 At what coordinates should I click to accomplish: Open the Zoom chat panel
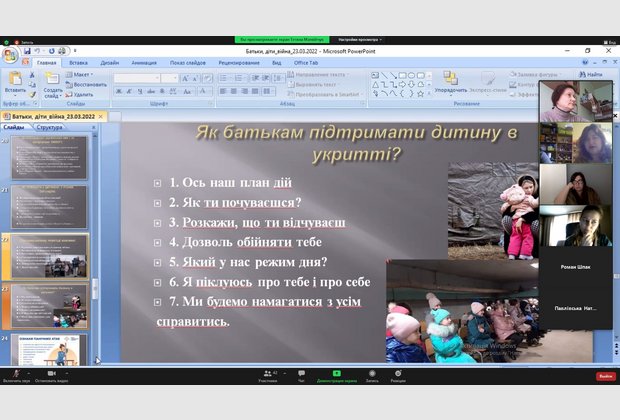(301, 373)
